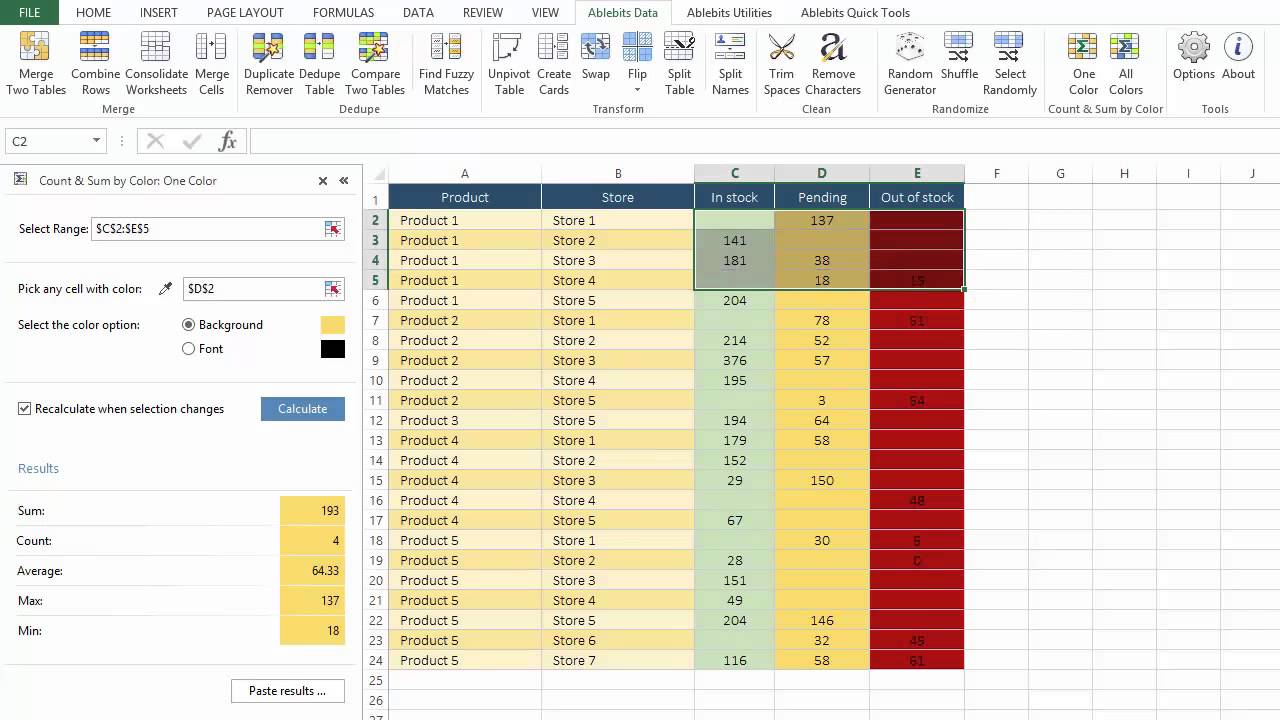
Task: Select row 12 header
Action: (376, 420)
